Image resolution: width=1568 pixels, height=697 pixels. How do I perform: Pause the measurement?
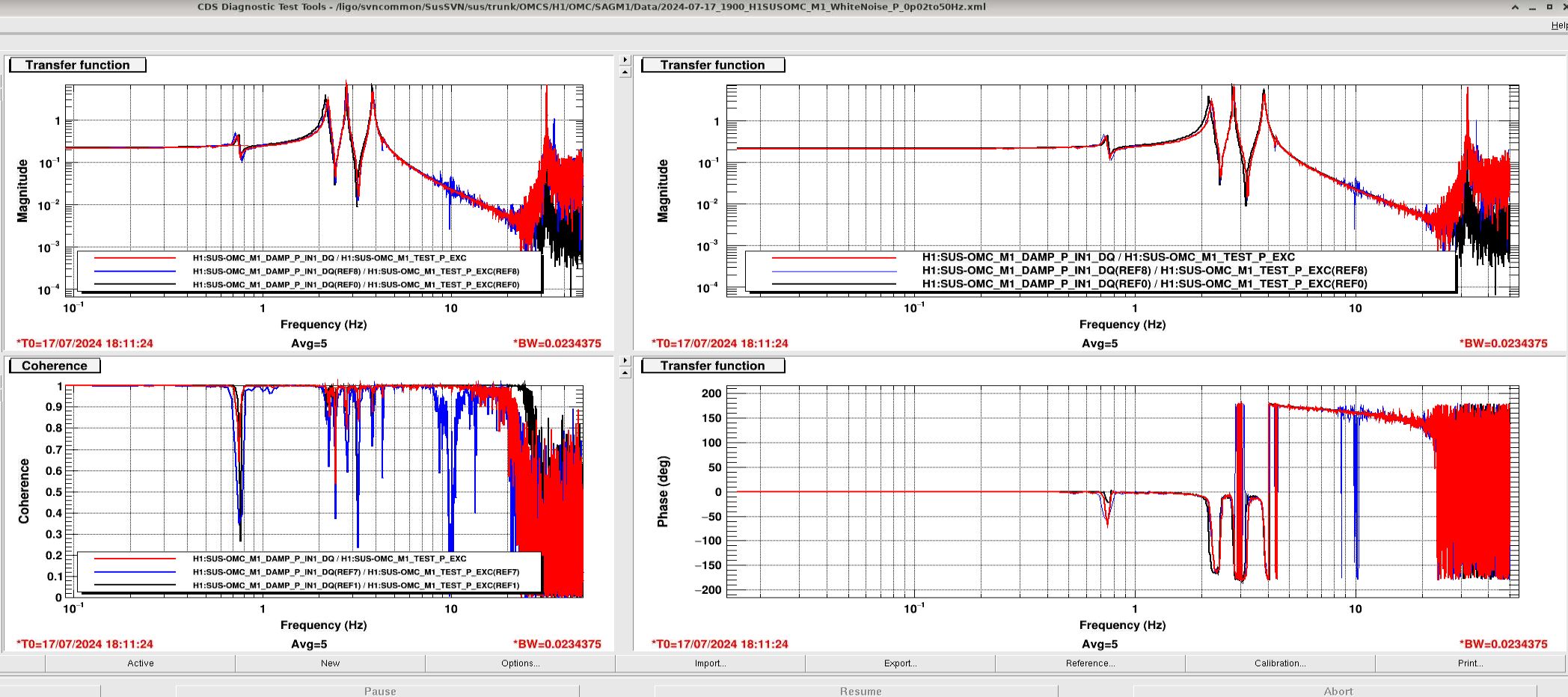(x=380, y=691)
